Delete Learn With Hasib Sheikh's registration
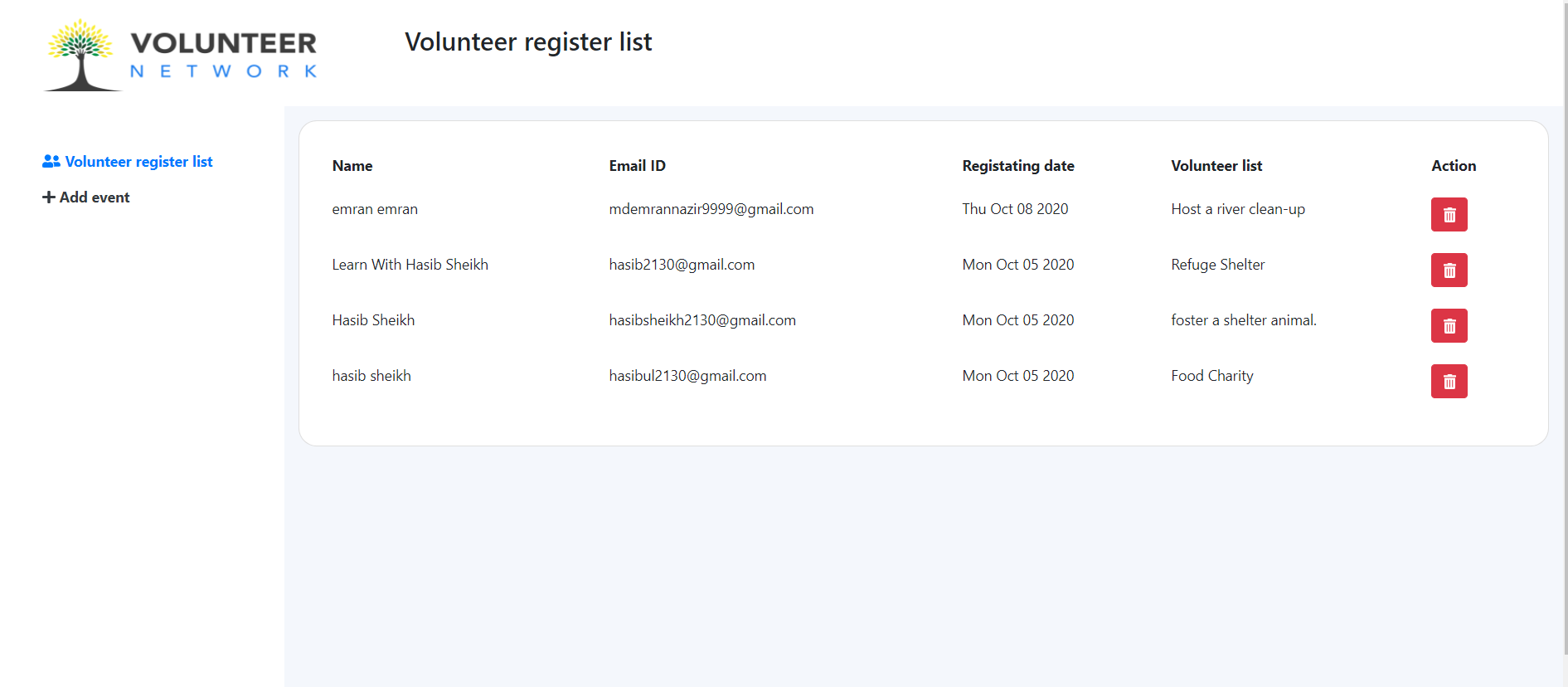 tap(1449, 270)
